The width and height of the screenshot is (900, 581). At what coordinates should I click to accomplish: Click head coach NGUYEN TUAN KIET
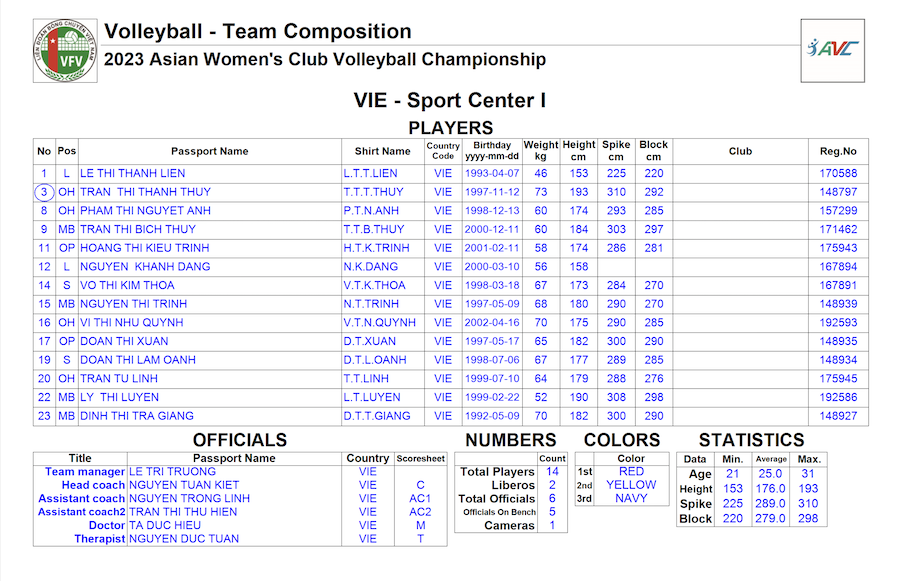184,485
